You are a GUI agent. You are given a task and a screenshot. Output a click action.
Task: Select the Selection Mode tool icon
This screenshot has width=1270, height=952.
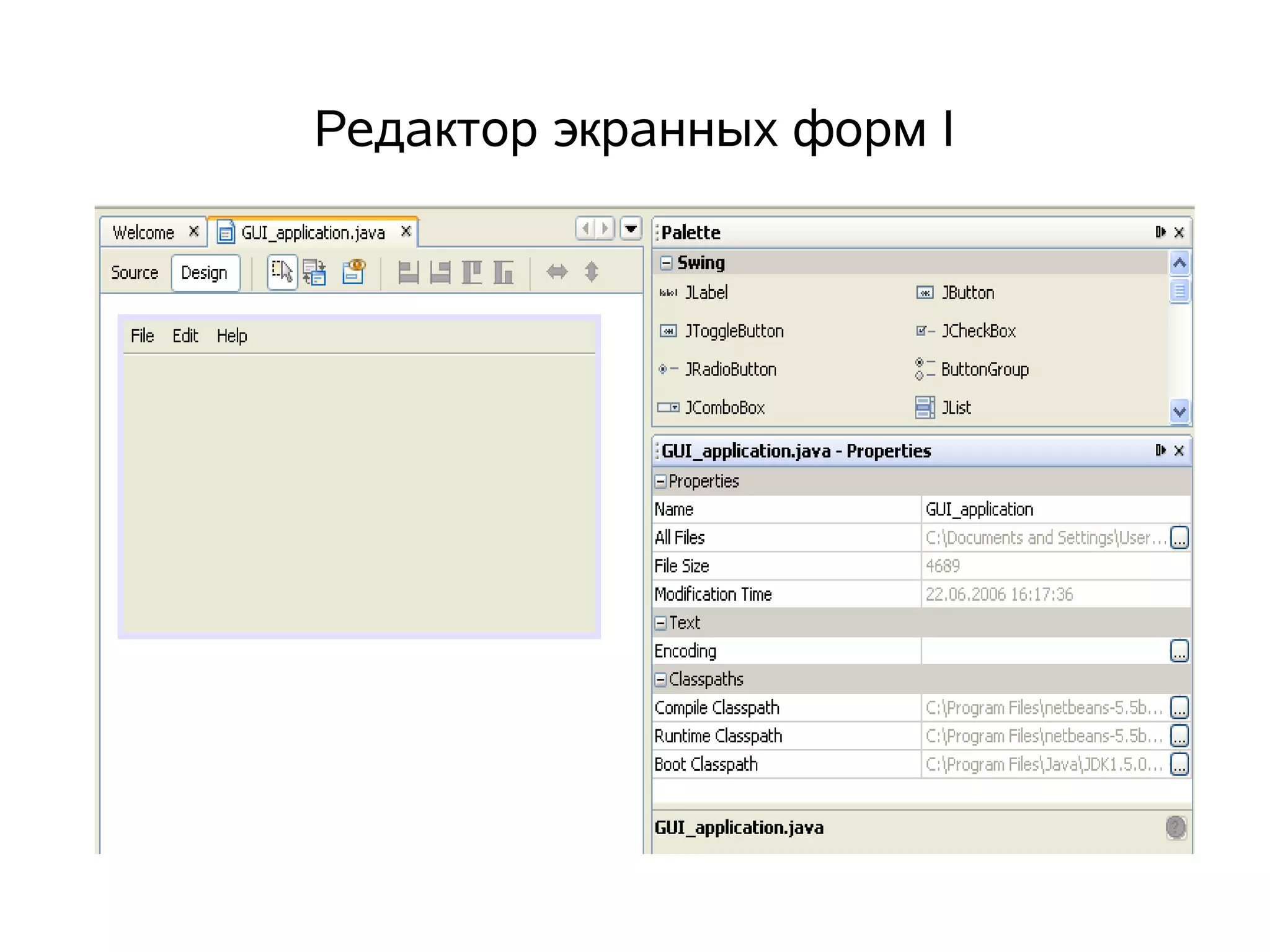[282, 272]
